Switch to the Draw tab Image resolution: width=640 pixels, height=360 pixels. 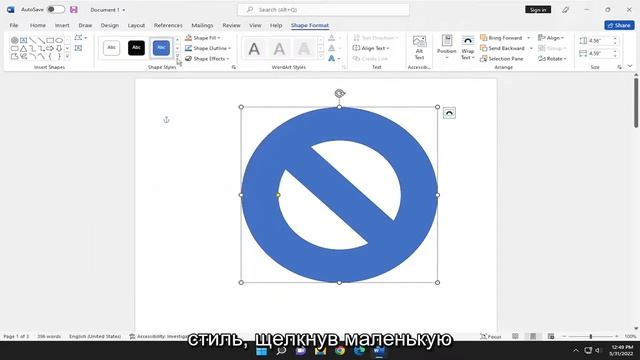point(85,25)
